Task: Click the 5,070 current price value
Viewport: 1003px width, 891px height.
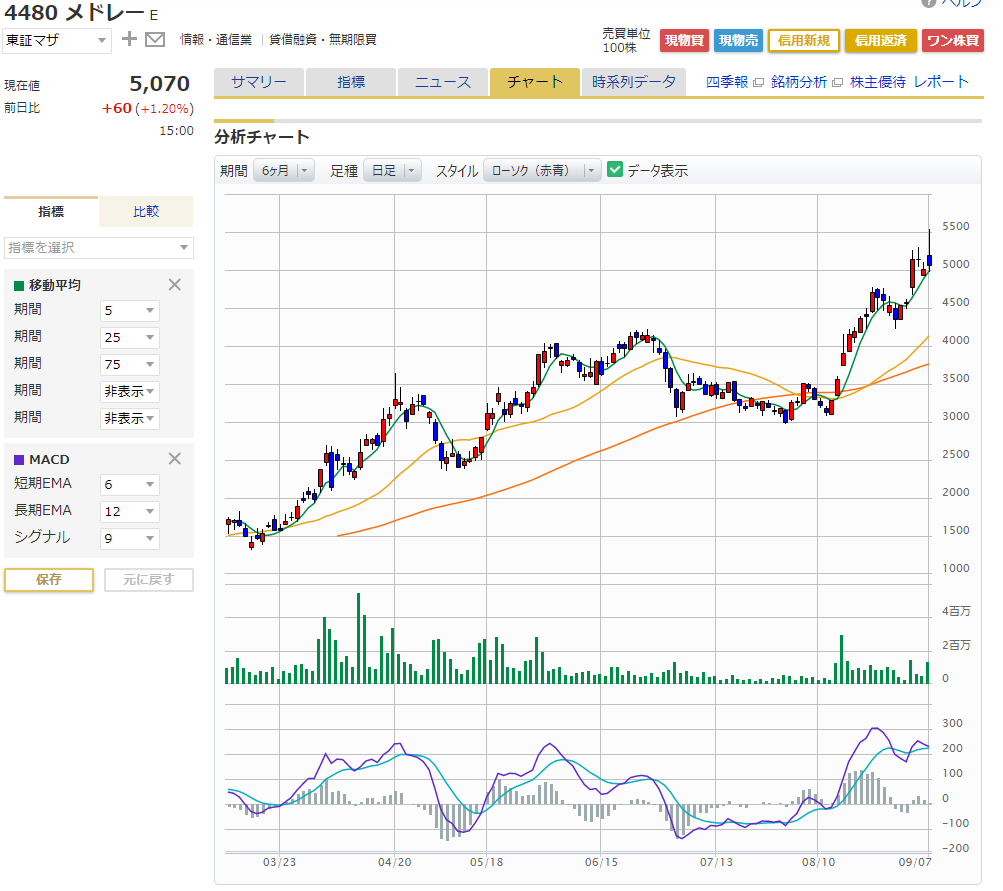Action: 160,84
